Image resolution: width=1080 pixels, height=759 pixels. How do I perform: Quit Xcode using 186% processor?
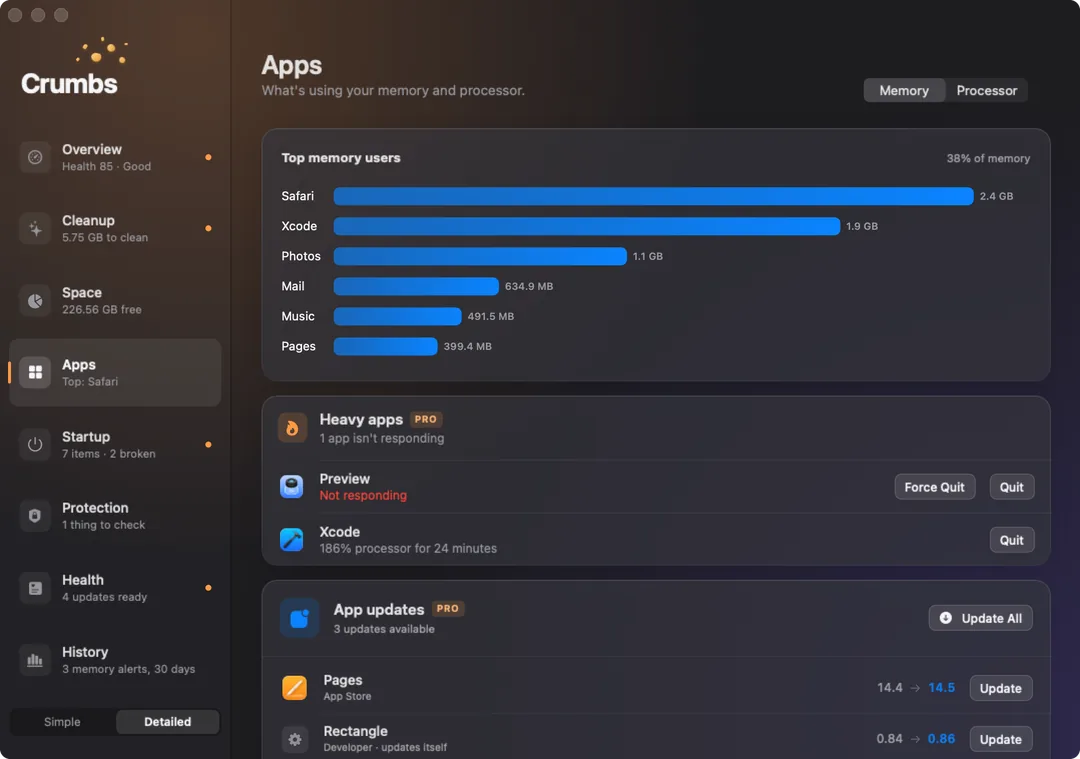1011,540
